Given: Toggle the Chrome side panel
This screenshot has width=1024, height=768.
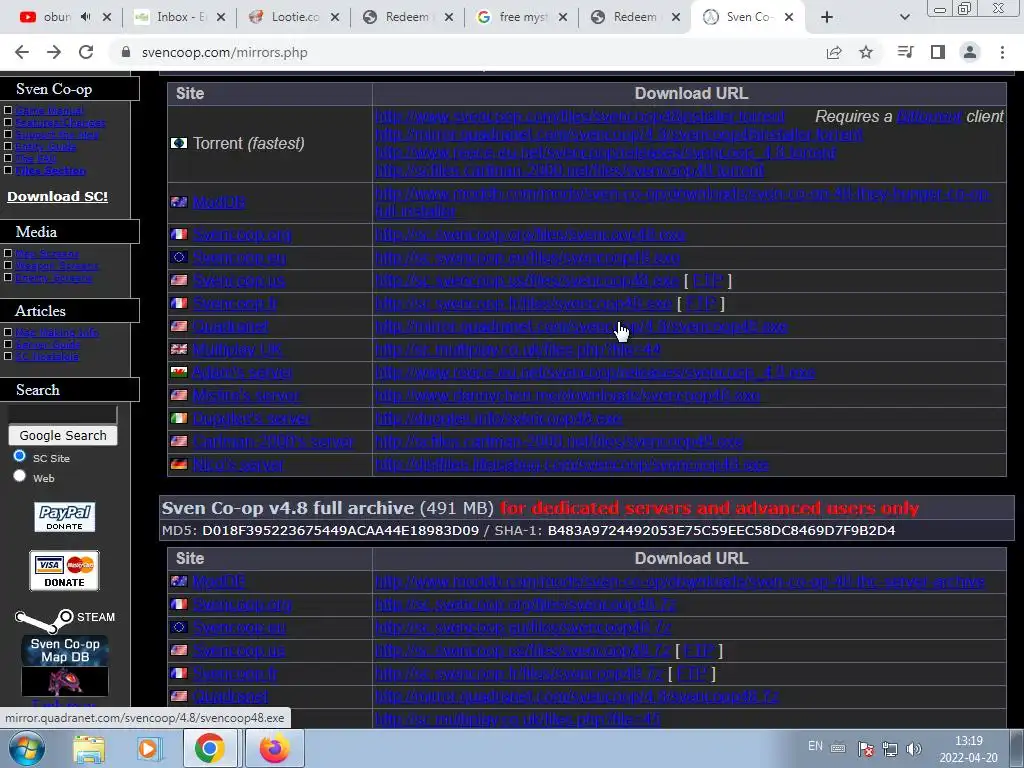Looking at the screenshot, I should point(938,52).
